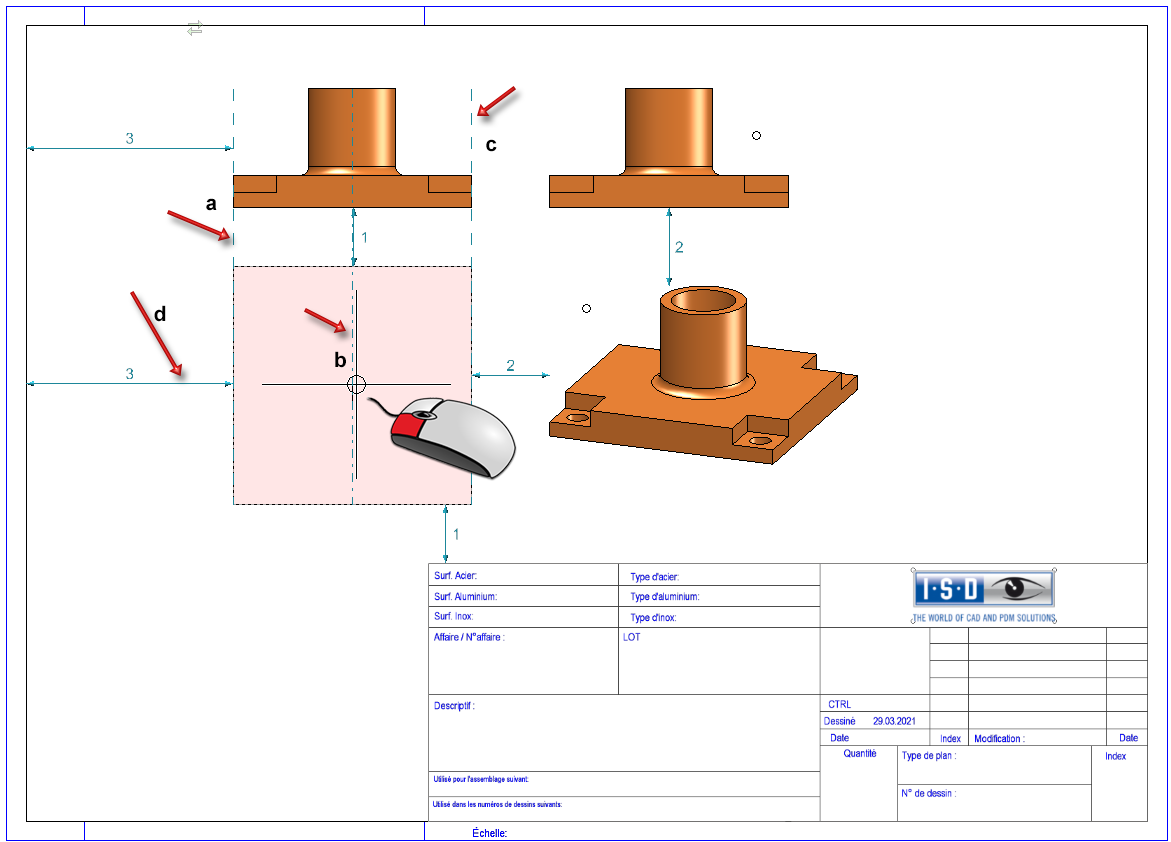This screenshot has width=1171, height=842.
Task: Click 'THE WORLD OF CAD AND PDM SOLUTIONS' caption
Action: click(984, 618)
